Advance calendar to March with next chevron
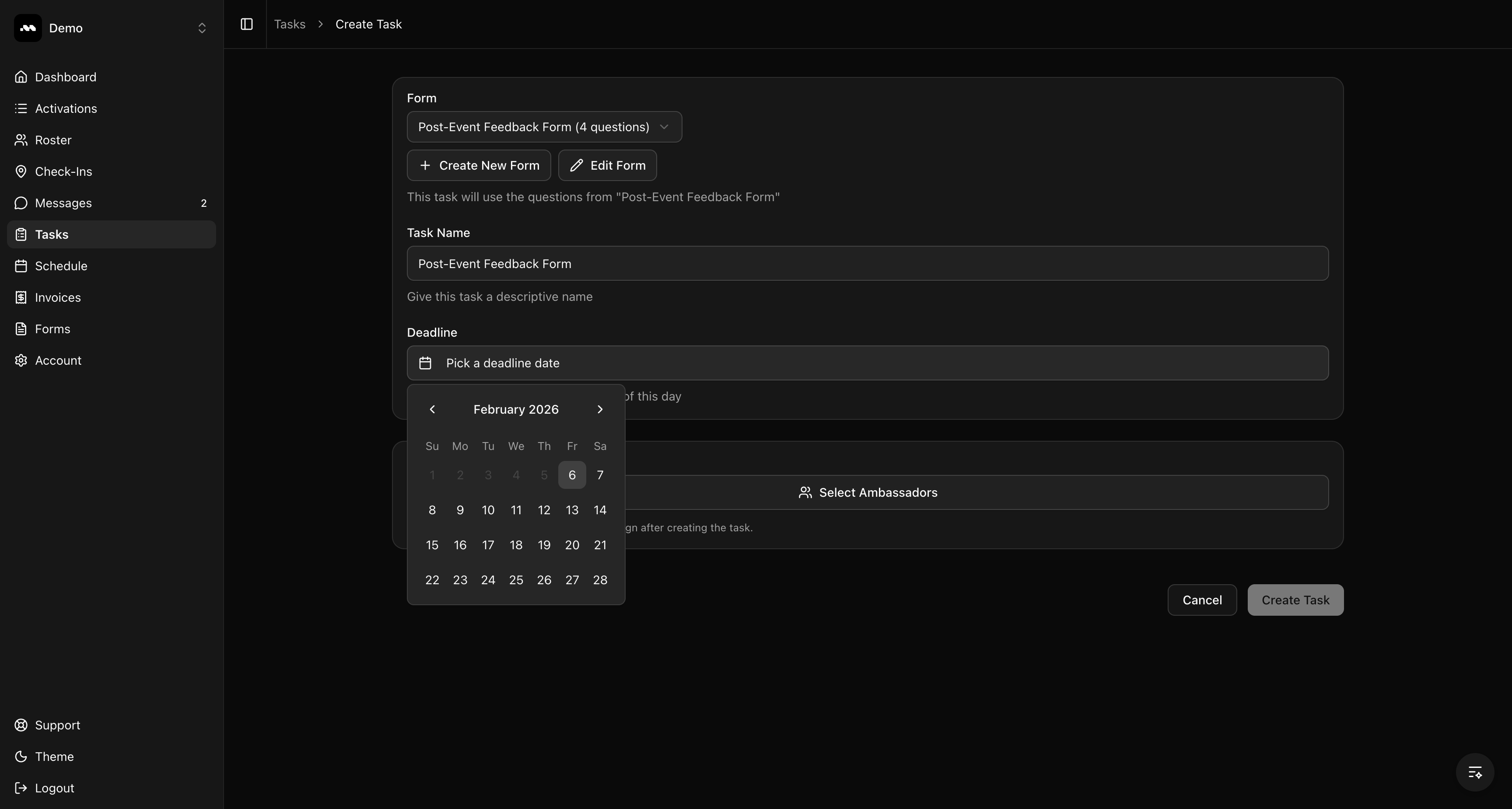1512x809 pixels. coord(599,409)
